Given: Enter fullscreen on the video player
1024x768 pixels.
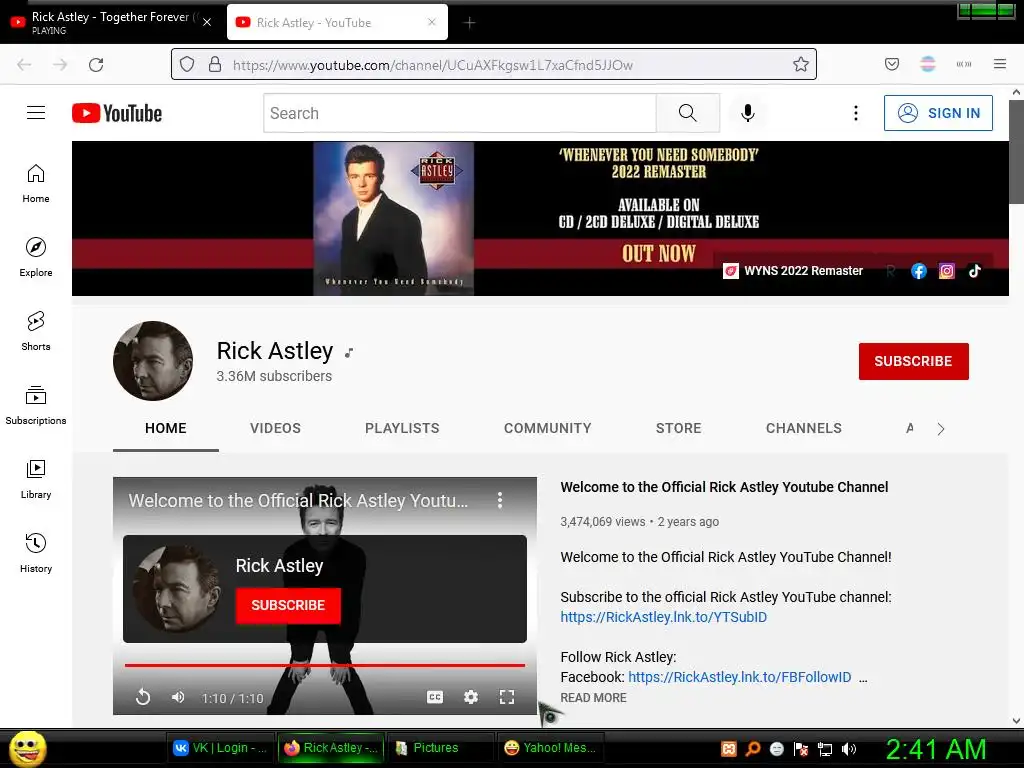Looking at the screenshot, I should pyautogui.click(x=507, y=697).
